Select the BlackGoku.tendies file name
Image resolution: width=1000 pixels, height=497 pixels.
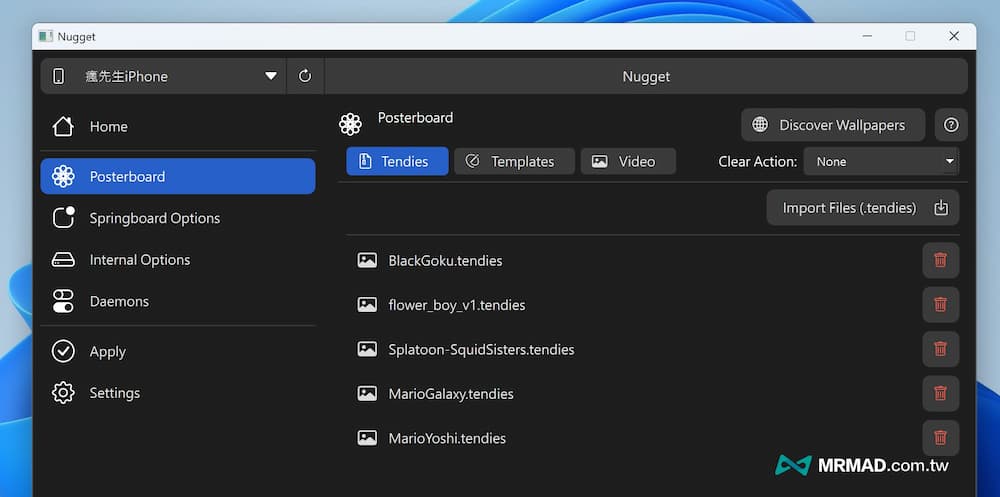coord(445,260)
